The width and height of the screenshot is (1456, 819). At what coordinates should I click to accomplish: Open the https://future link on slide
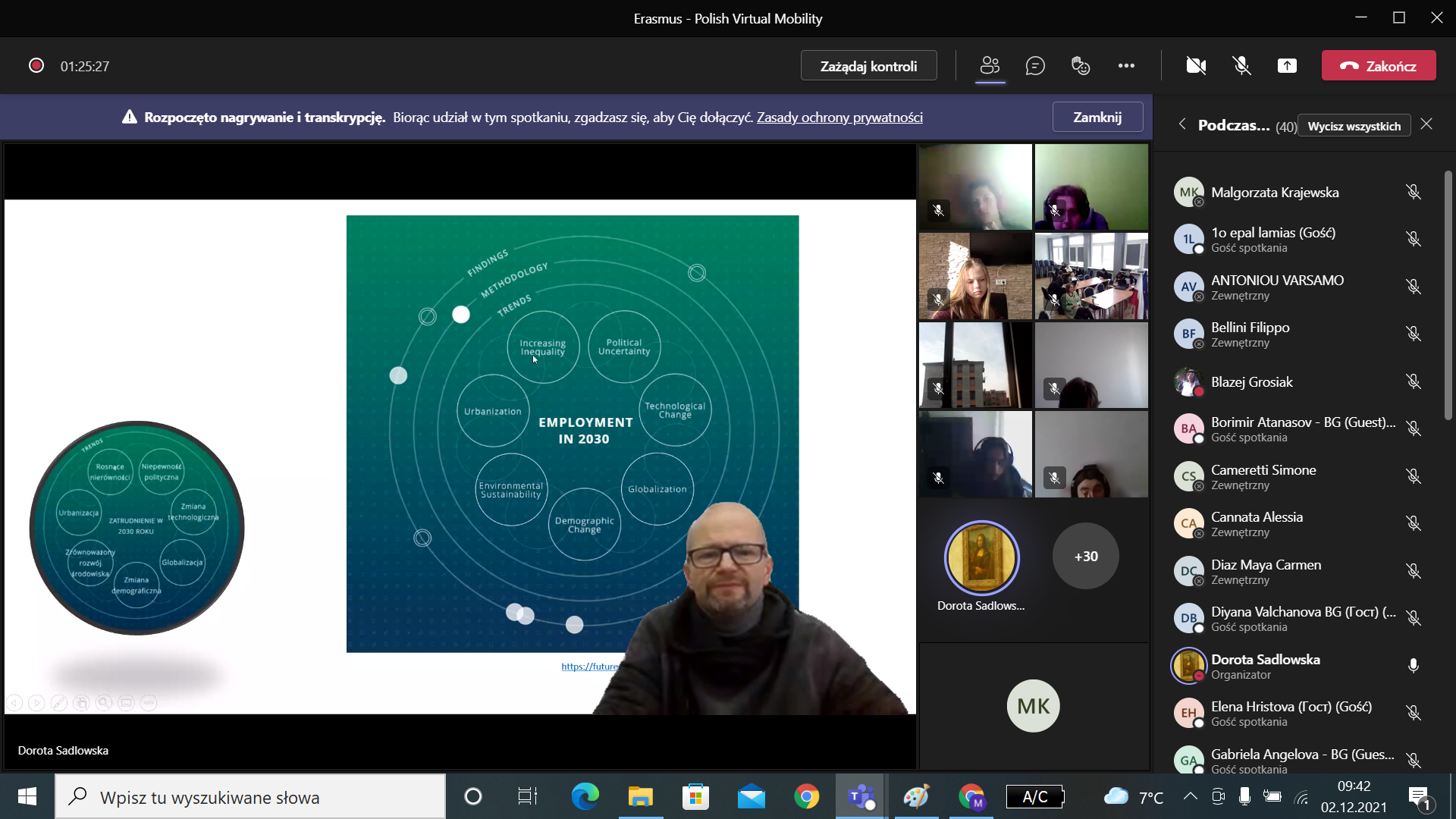pos(589,667)
